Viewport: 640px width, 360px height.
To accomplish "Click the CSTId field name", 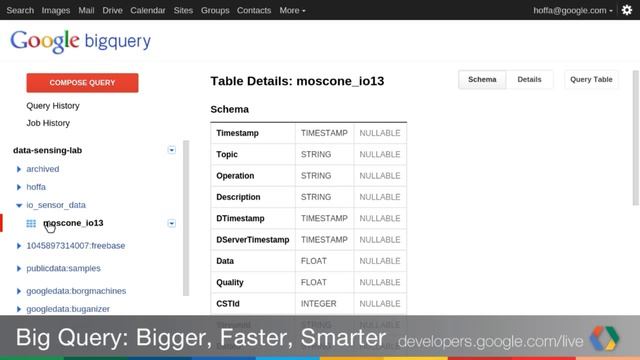I will [x=228, y=304].
